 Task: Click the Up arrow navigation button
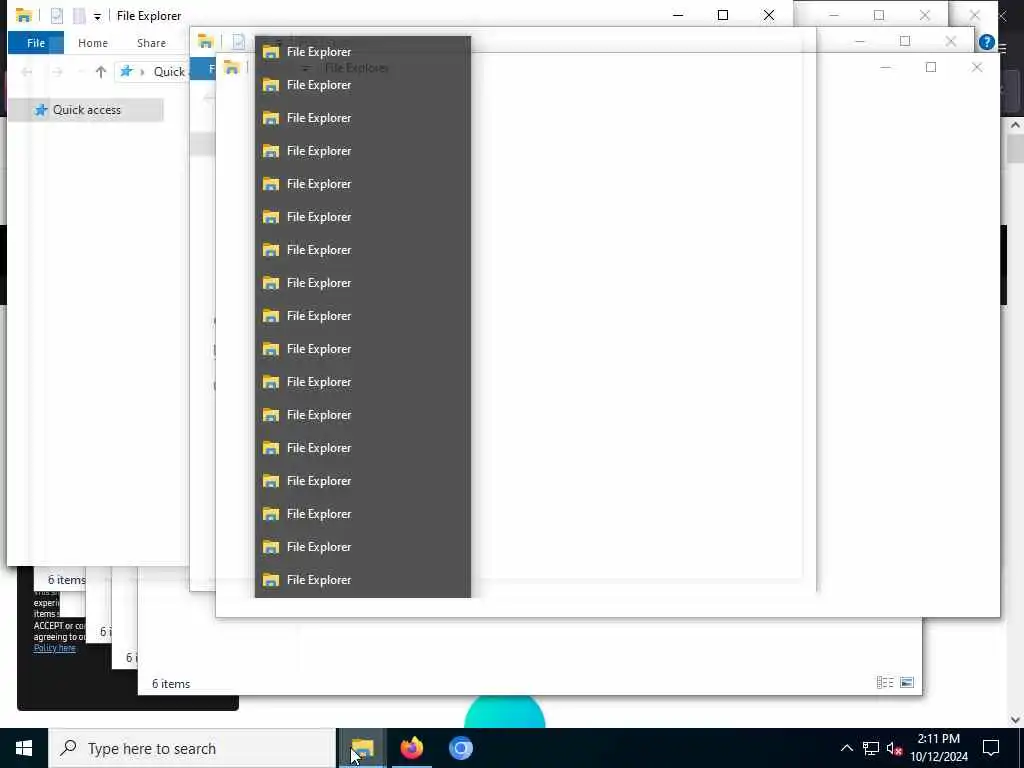pyautogui.click(x=101, y=72)
